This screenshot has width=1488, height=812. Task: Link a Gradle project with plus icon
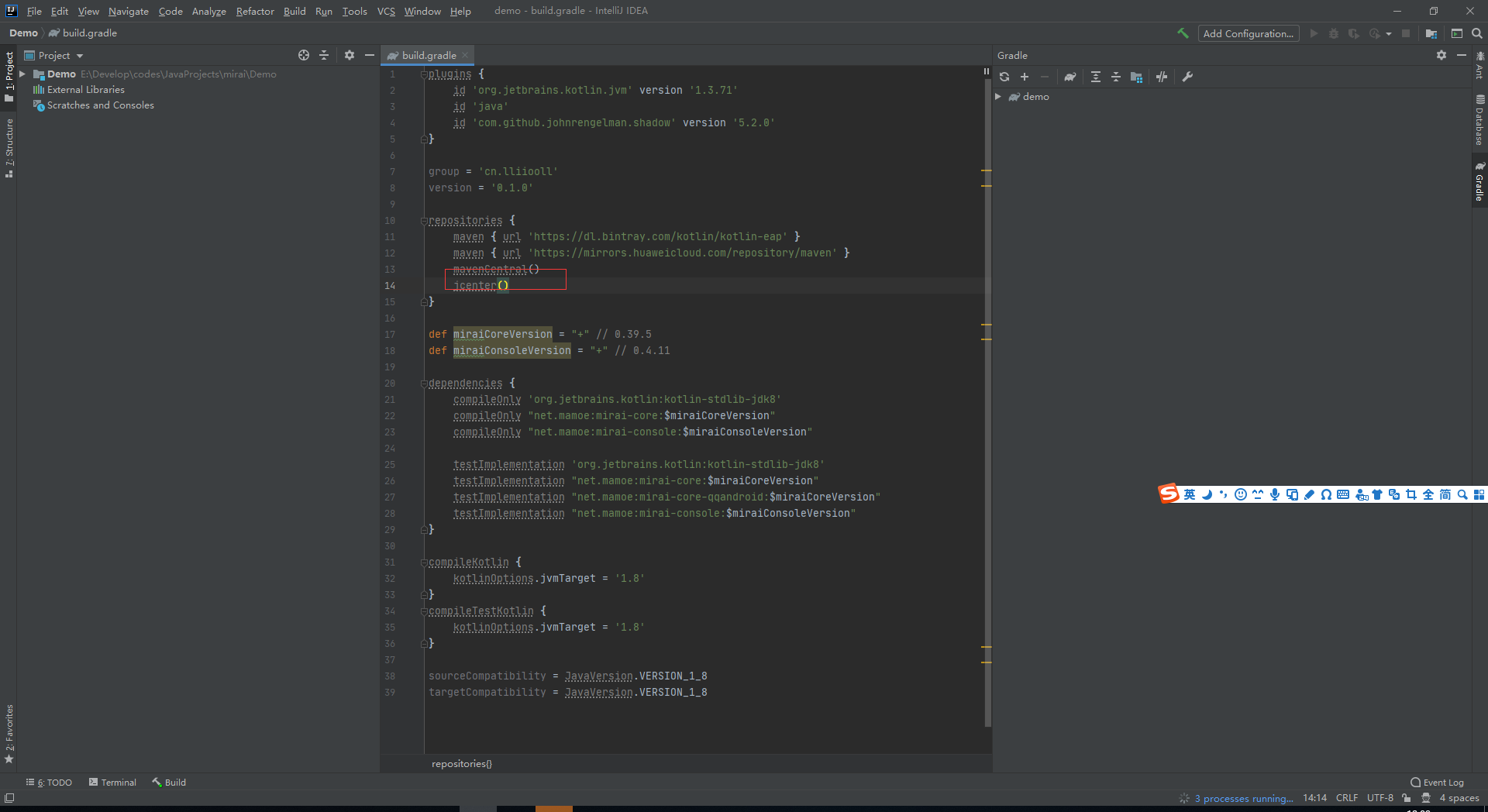1025,77
